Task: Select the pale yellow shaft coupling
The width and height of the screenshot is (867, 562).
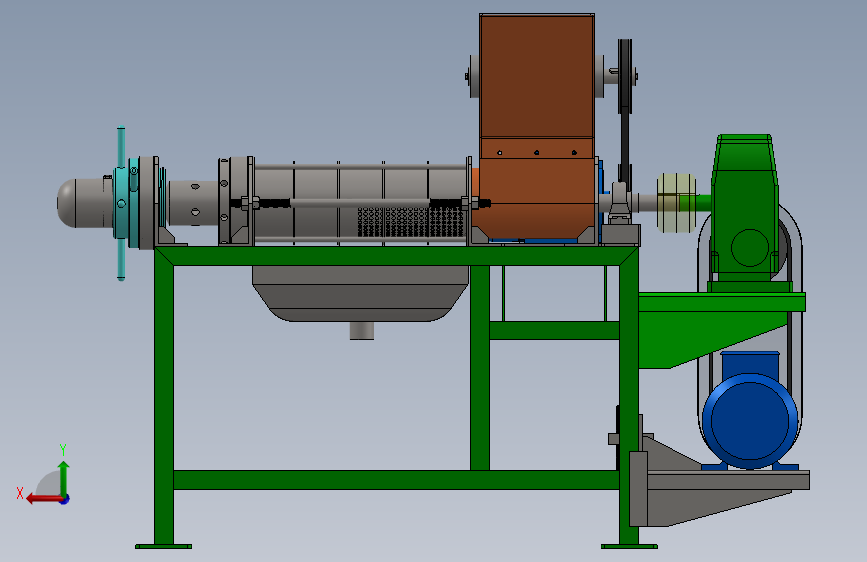Action: pyautogui.click(x=676, y=202)
